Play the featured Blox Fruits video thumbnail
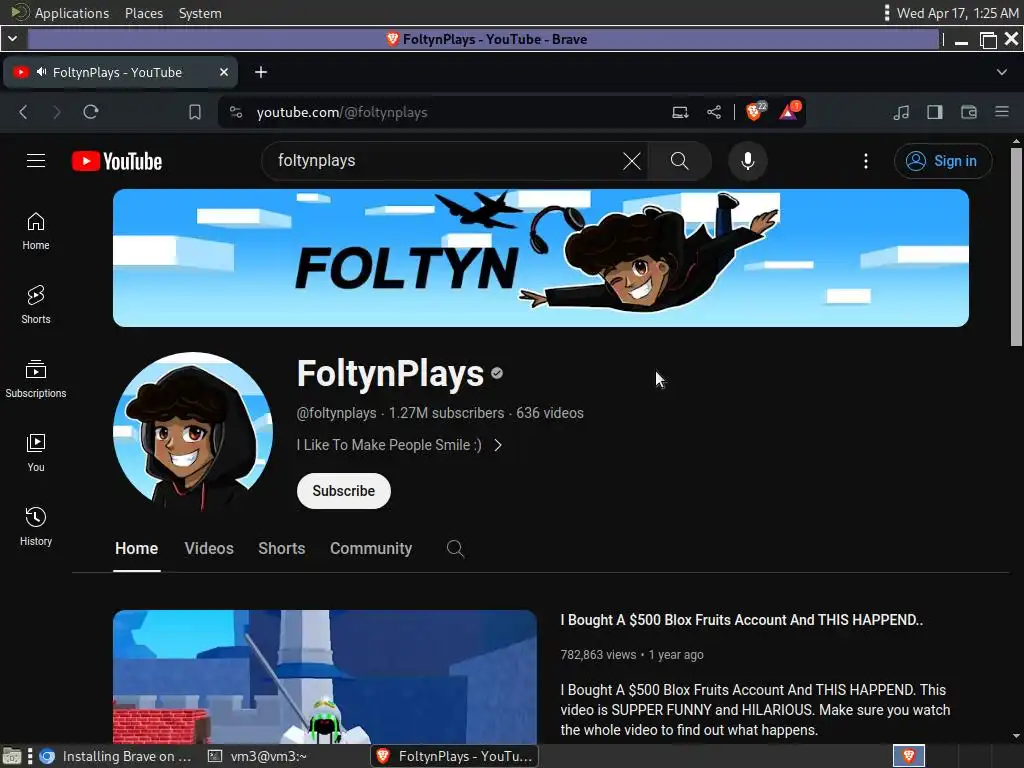 pyautogui.click(x=325, y=677)
